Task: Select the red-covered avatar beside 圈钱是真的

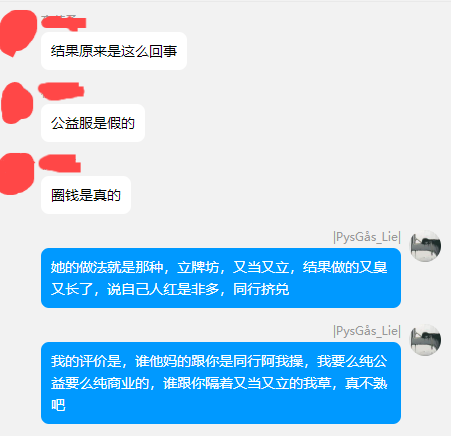Action: coord(17,173)
